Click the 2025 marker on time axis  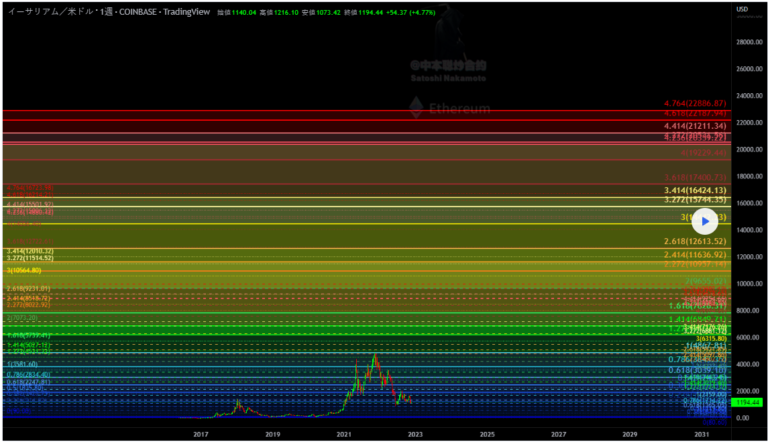[x=487, y=434]
